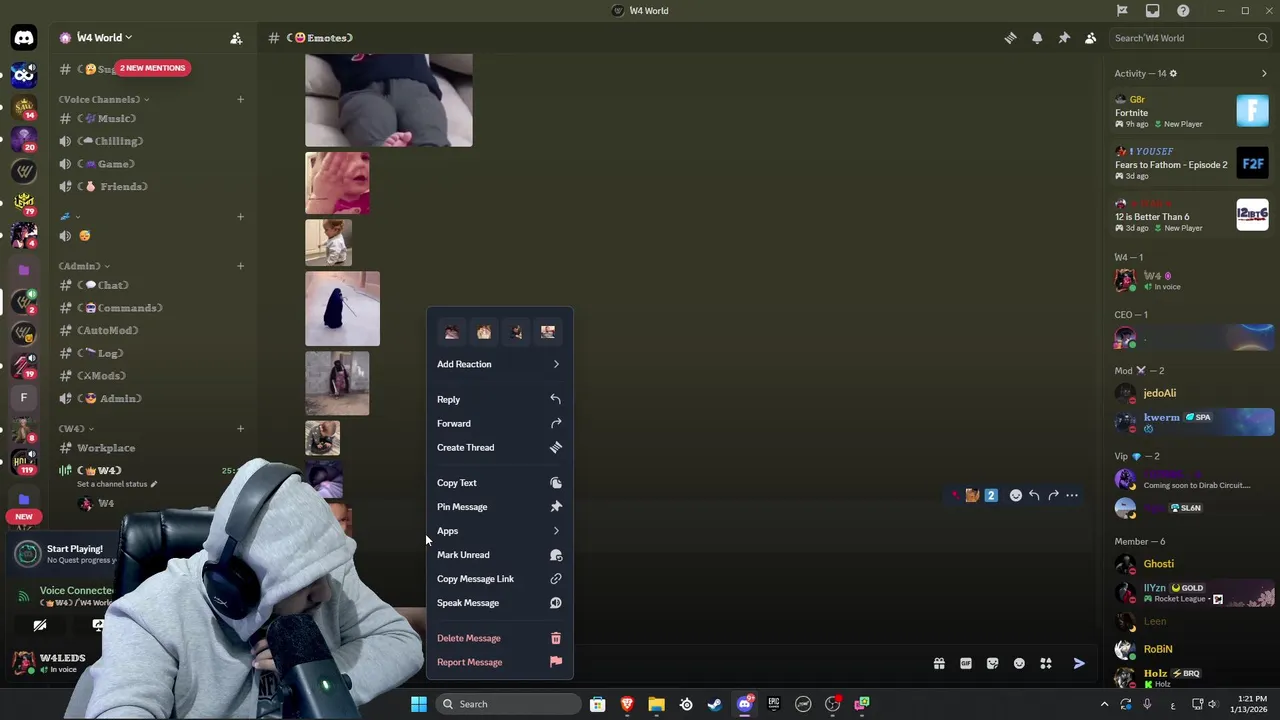Open the emoji picker in message bar
This screenshot has width=1280, height=720.
1019,663
